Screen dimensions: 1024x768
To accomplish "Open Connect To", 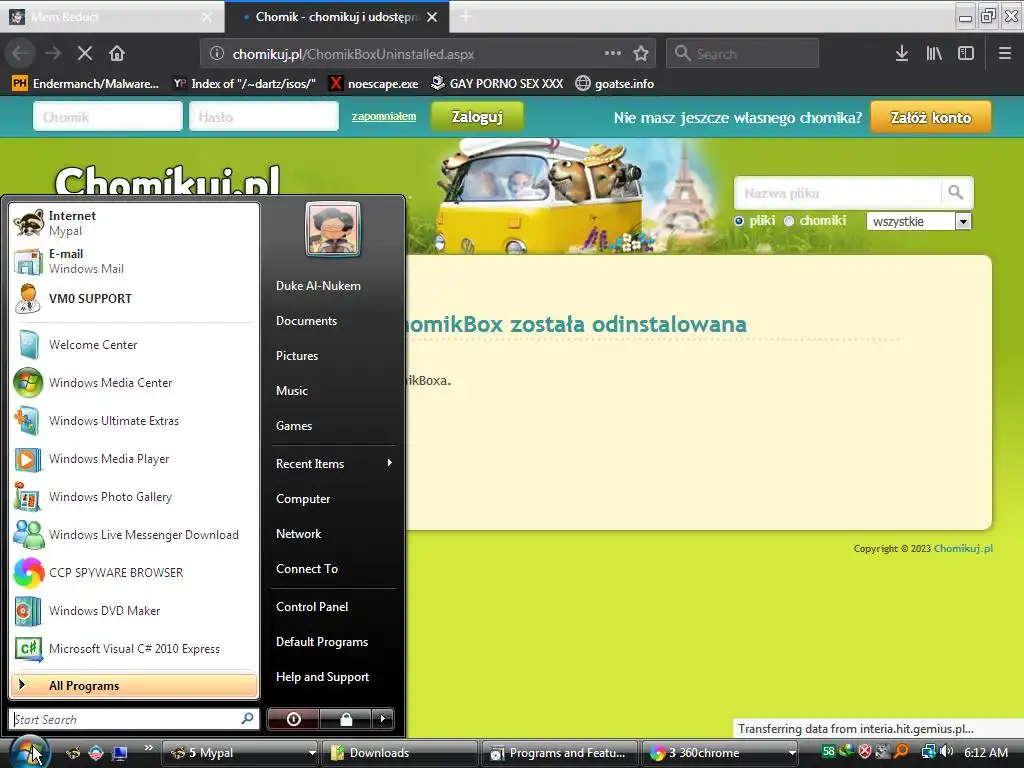I will pos(307,569).
